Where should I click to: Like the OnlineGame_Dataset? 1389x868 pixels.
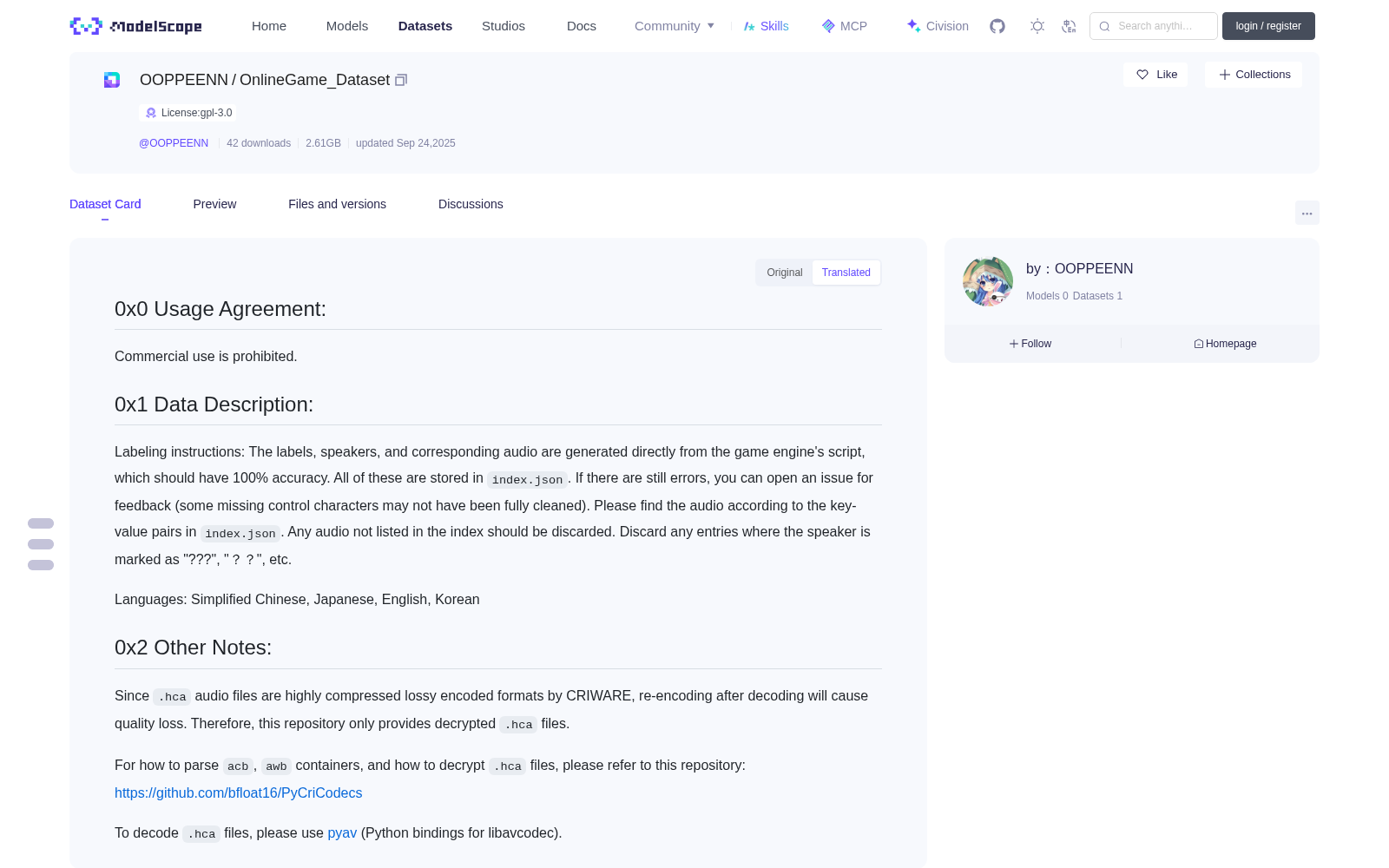tap(1156, 75)
